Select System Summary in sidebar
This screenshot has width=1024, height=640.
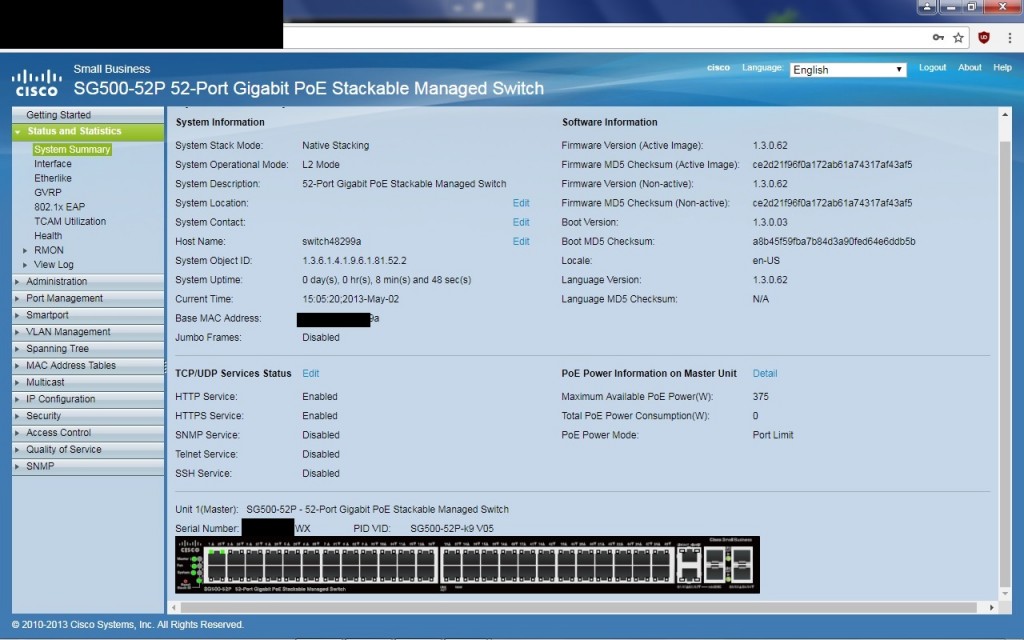click(72, 150)
